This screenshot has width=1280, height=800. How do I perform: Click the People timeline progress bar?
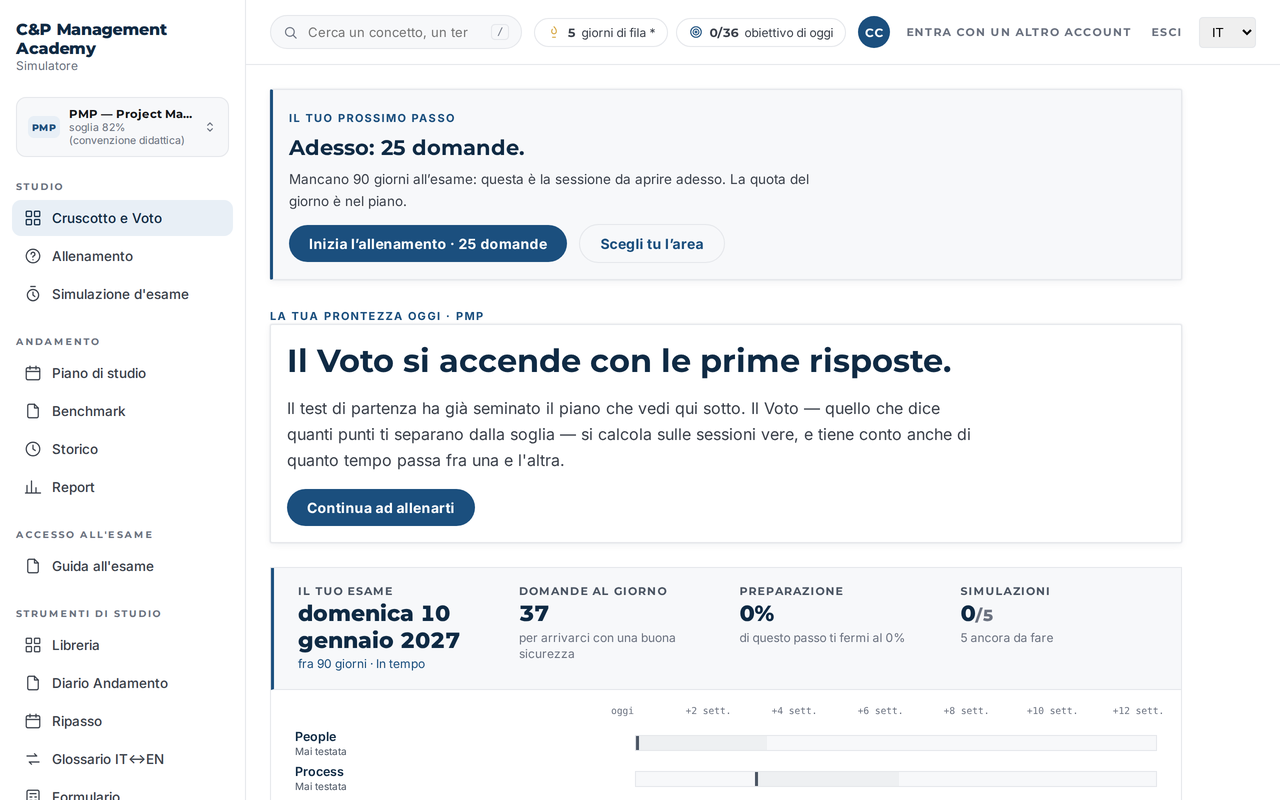coord(896,743)
